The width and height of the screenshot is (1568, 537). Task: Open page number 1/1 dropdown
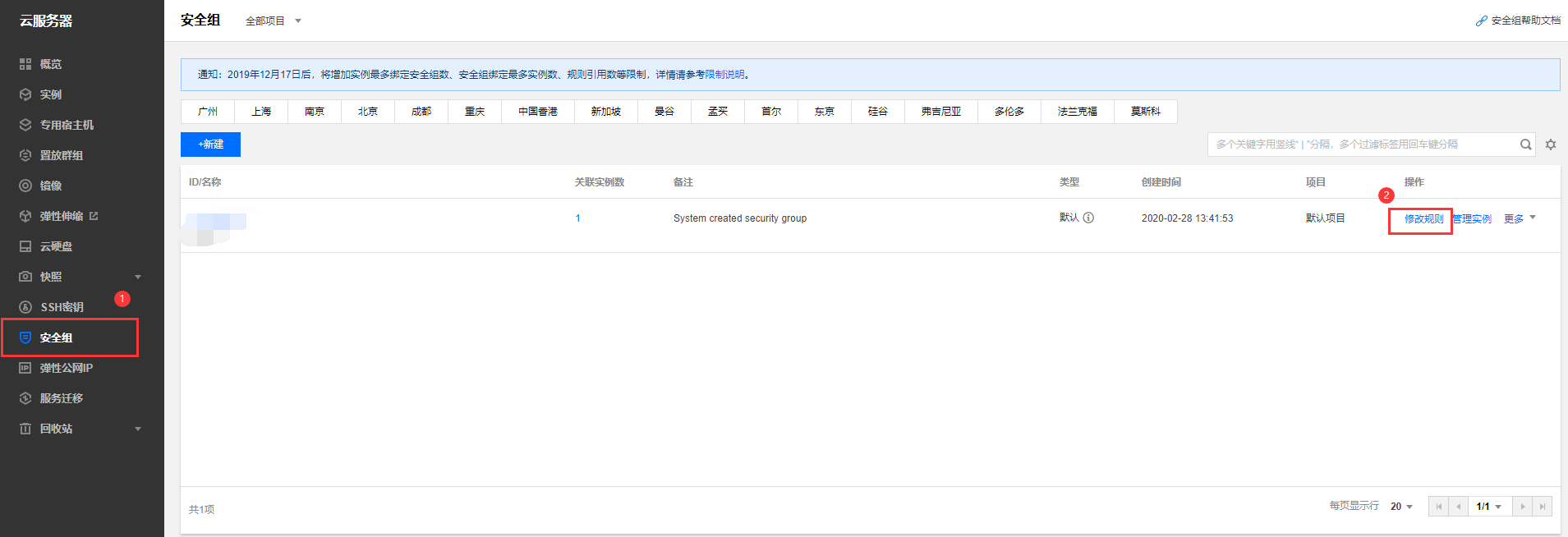[1489, 507]
